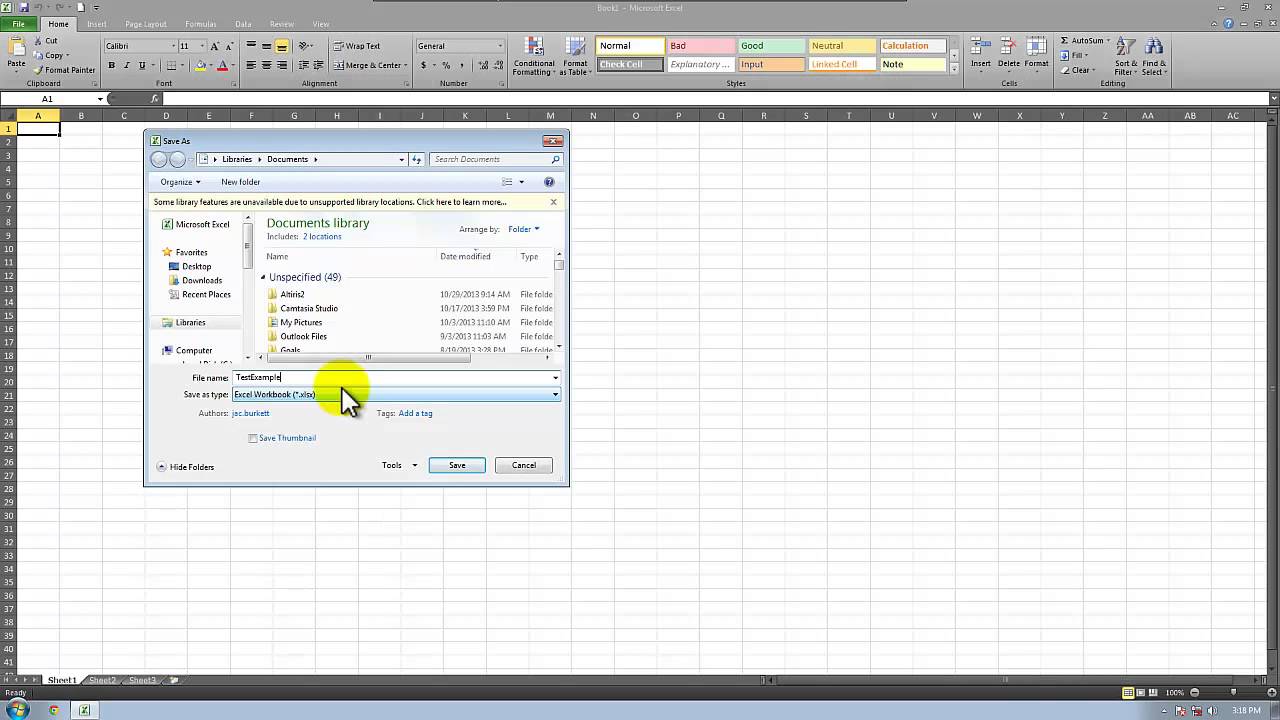Click the back arrow in the Save As dialog
1280x720 pixels.
pos(158,159)
